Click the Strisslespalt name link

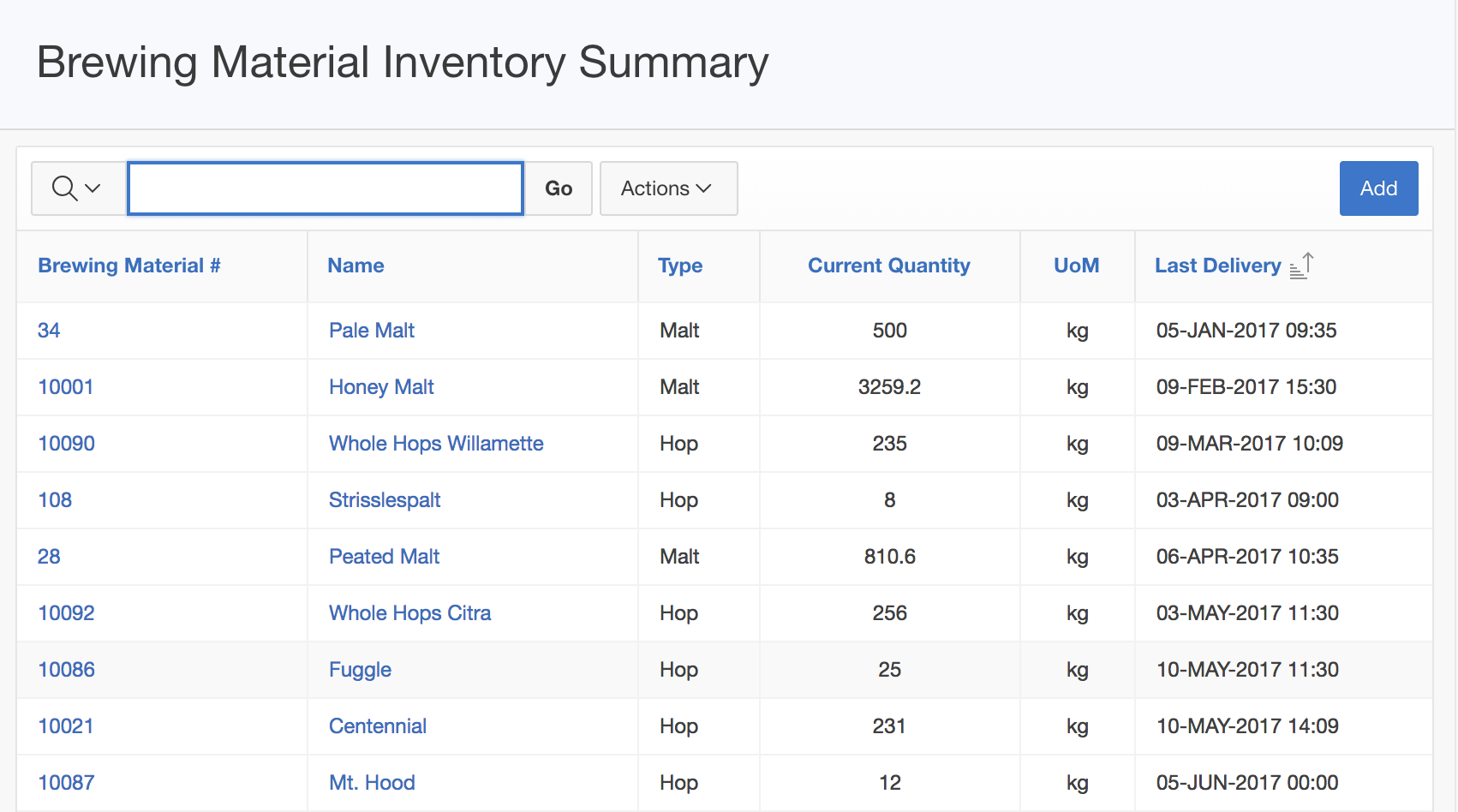click(384, 500)
